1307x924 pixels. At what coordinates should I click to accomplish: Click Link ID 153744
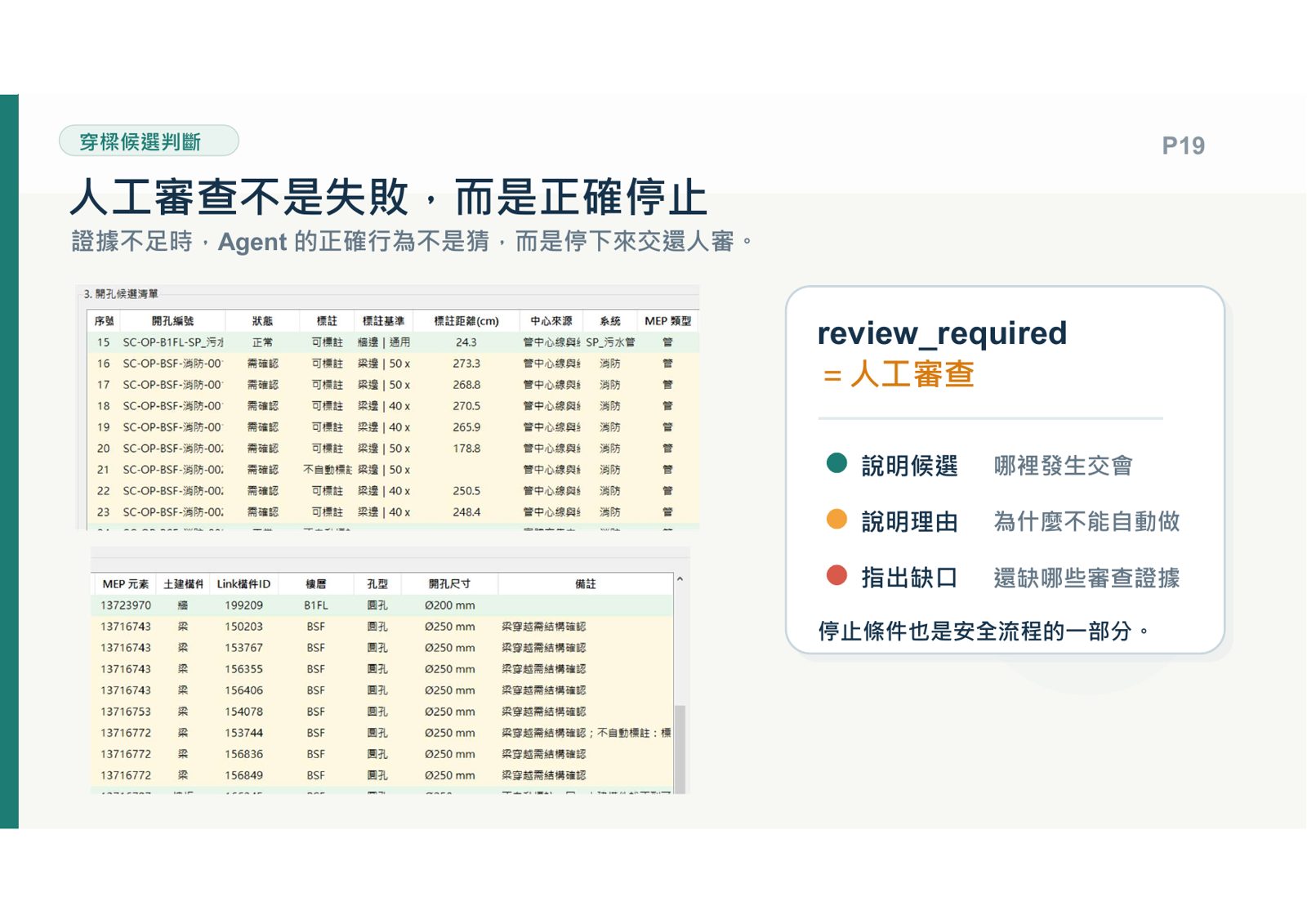[x=243, y=733]
